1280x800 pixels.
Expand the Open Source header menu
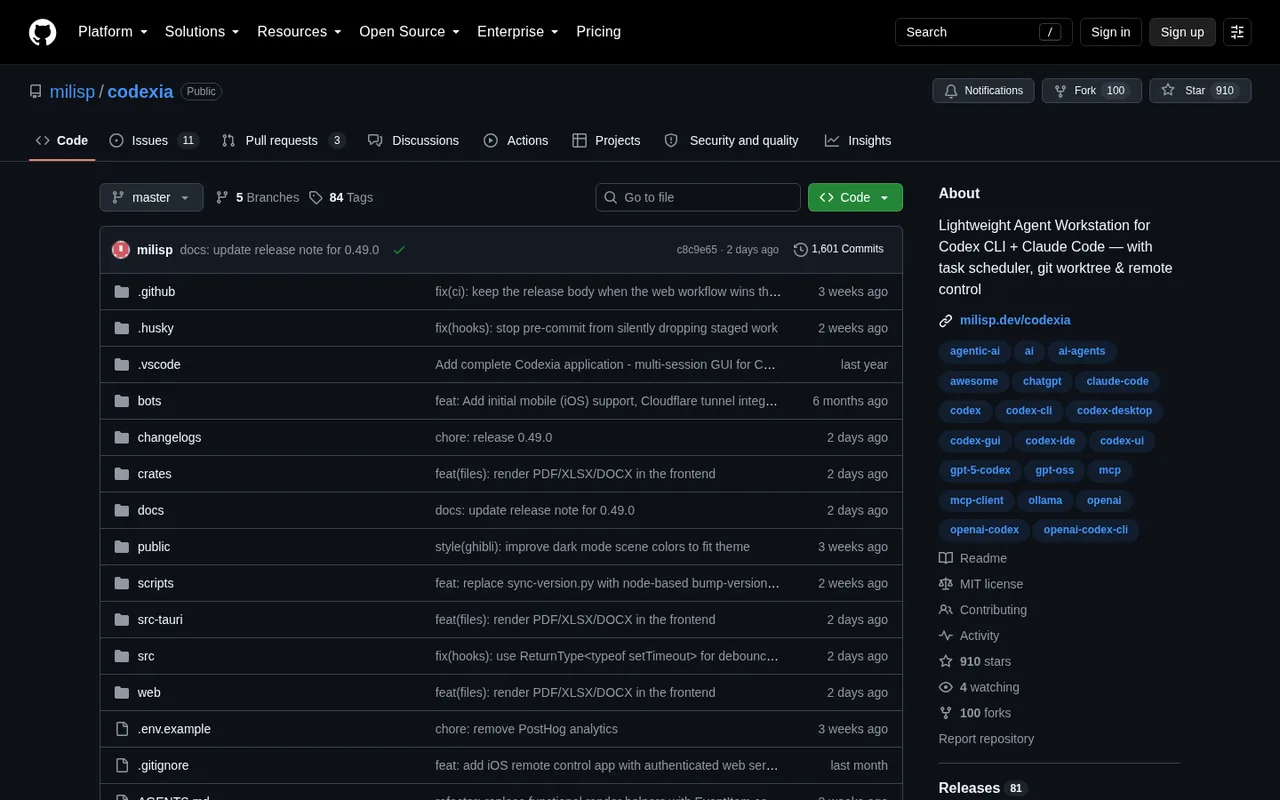click(x=409, y=32)
